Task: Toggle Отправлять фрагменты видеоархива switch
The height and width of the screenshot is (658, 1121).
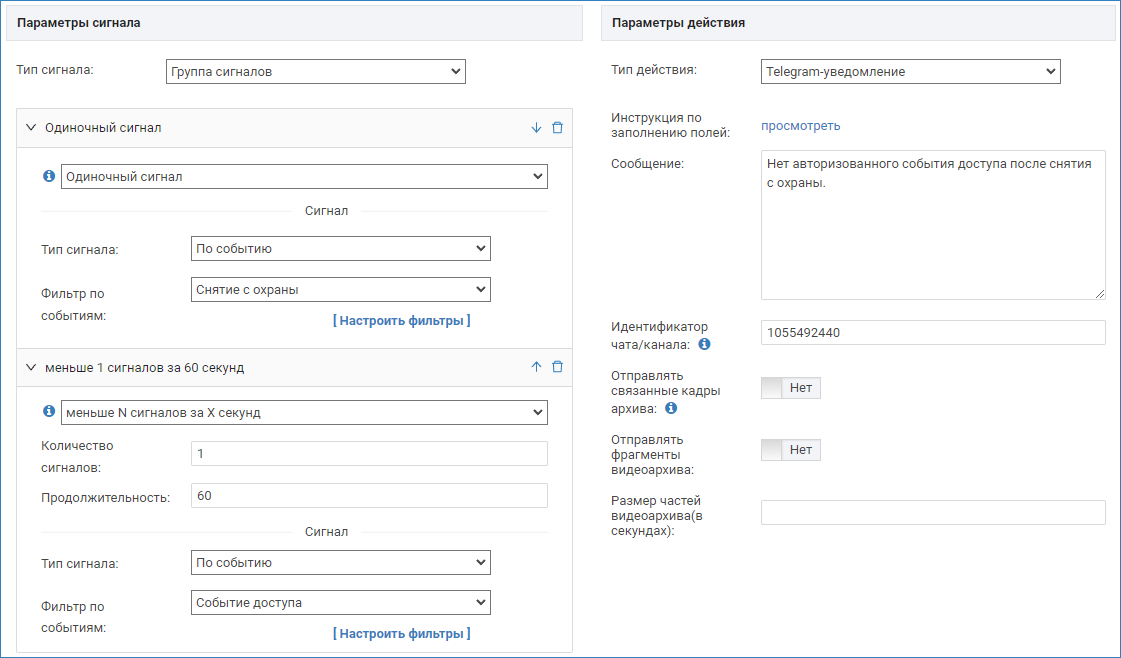Action: (791, 450)
